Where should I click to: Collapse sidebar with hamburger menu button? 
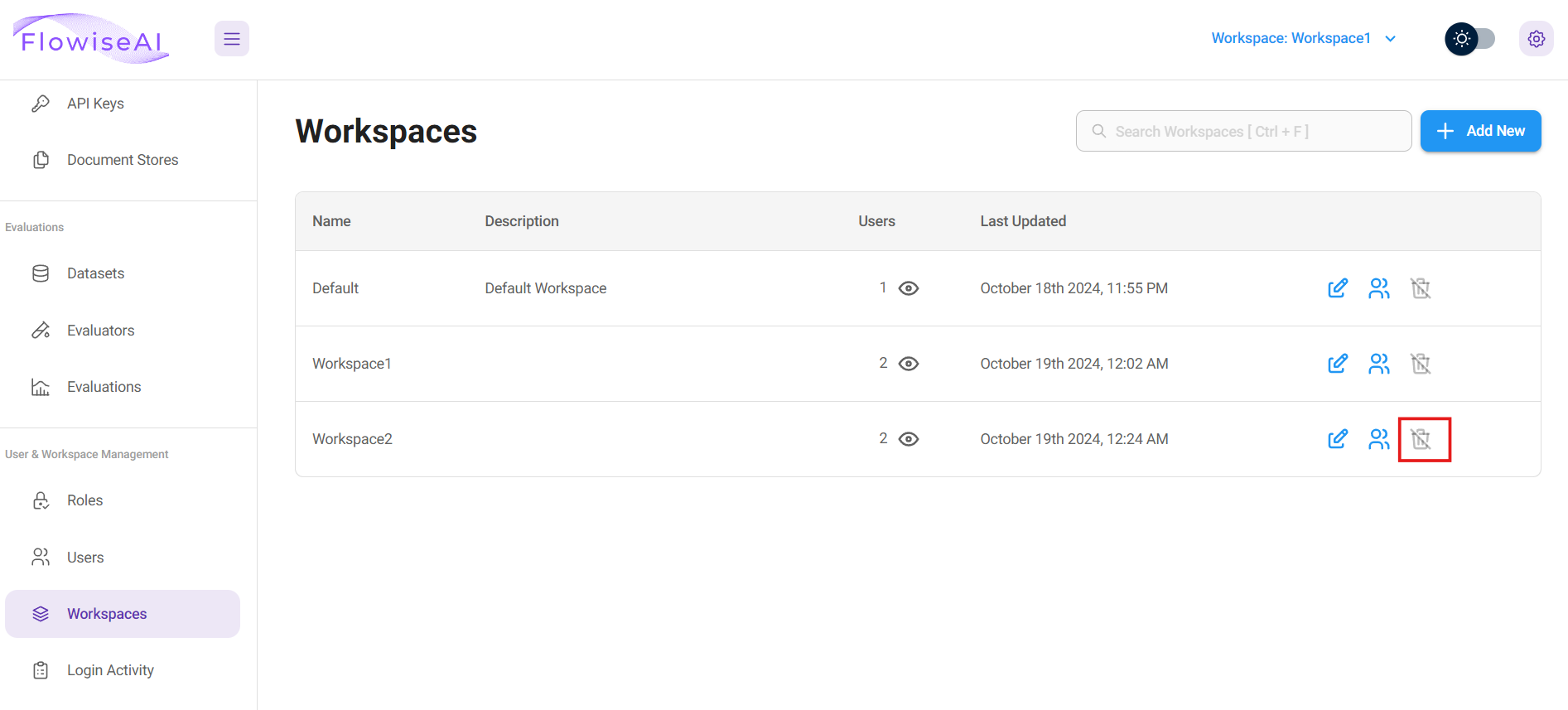[x=232, y=39]
